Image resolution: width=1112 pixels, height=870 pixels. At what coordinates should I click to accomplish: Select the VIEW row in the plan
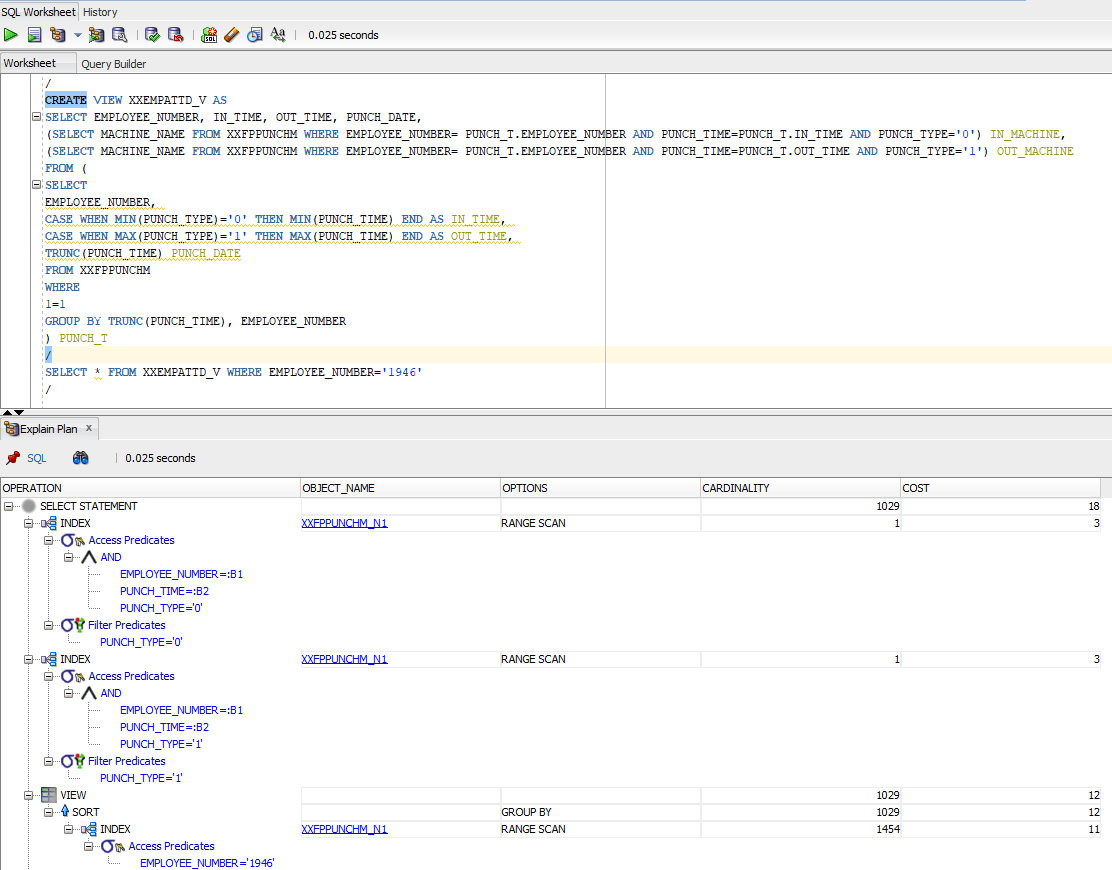73,796
